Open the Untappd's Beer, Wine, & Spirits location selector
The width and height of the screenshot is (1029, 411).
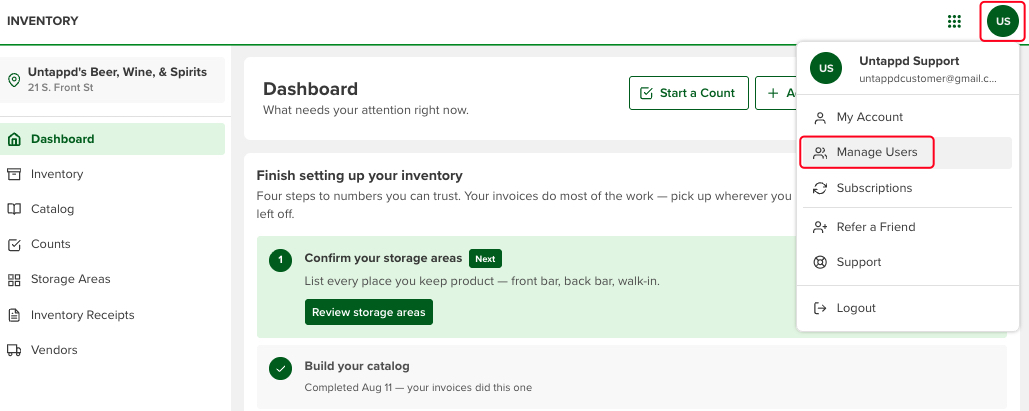coord(112,79)
